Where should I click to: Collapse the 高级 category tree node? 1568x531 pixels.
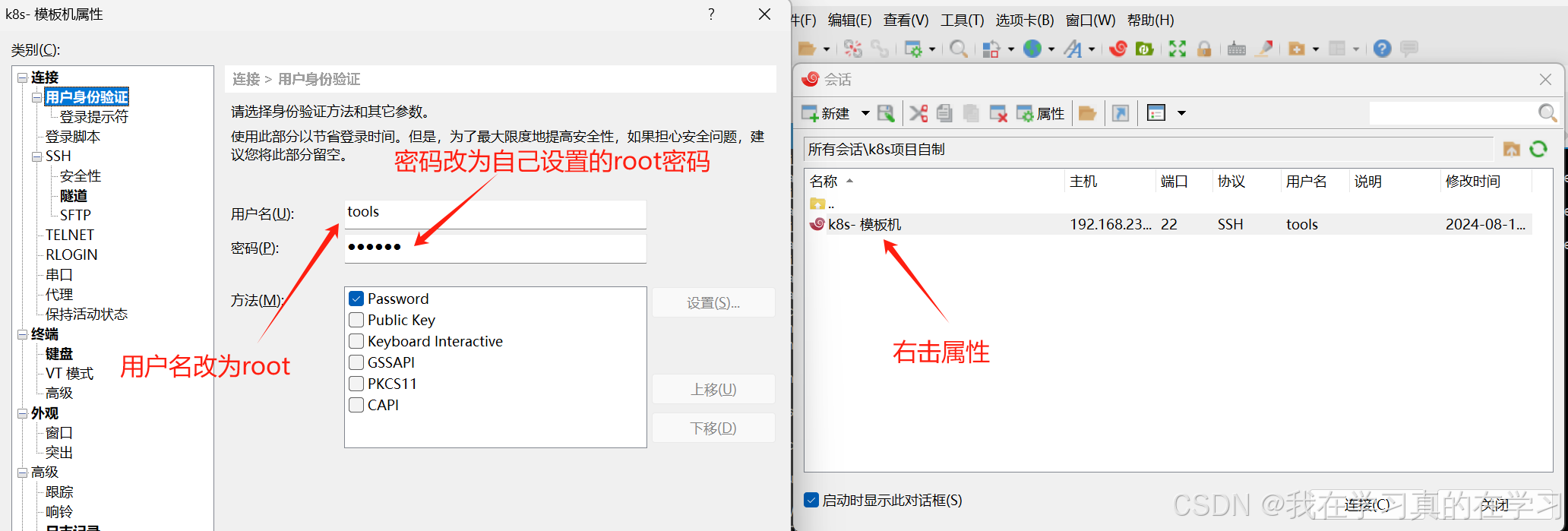pyautogui.click(x=22, y=473)
